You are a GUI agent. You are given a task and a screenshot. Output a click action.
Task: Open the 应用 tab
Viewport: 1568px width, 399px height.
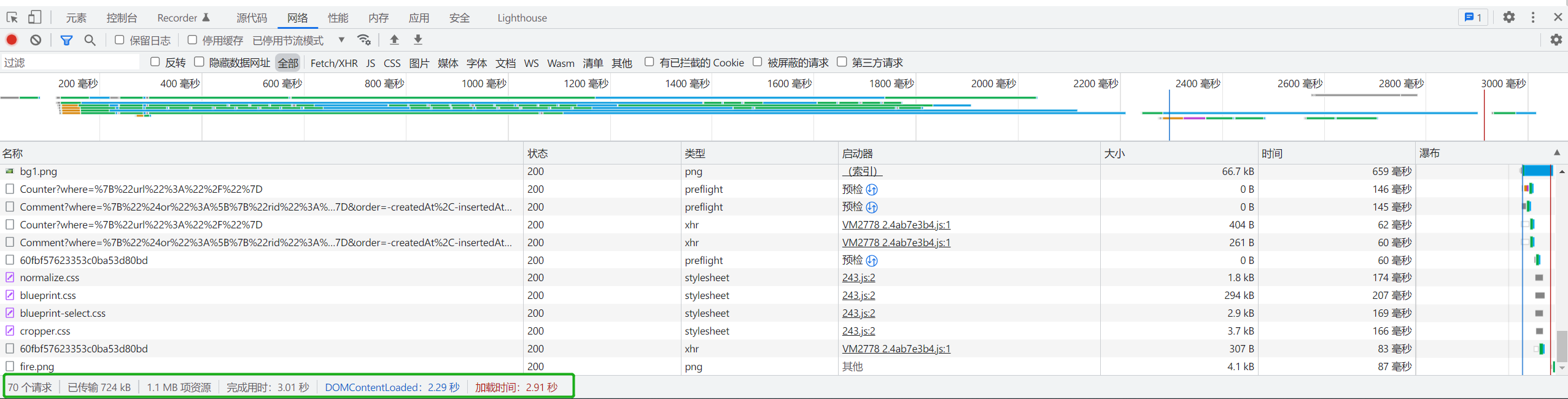pos(419,18)
